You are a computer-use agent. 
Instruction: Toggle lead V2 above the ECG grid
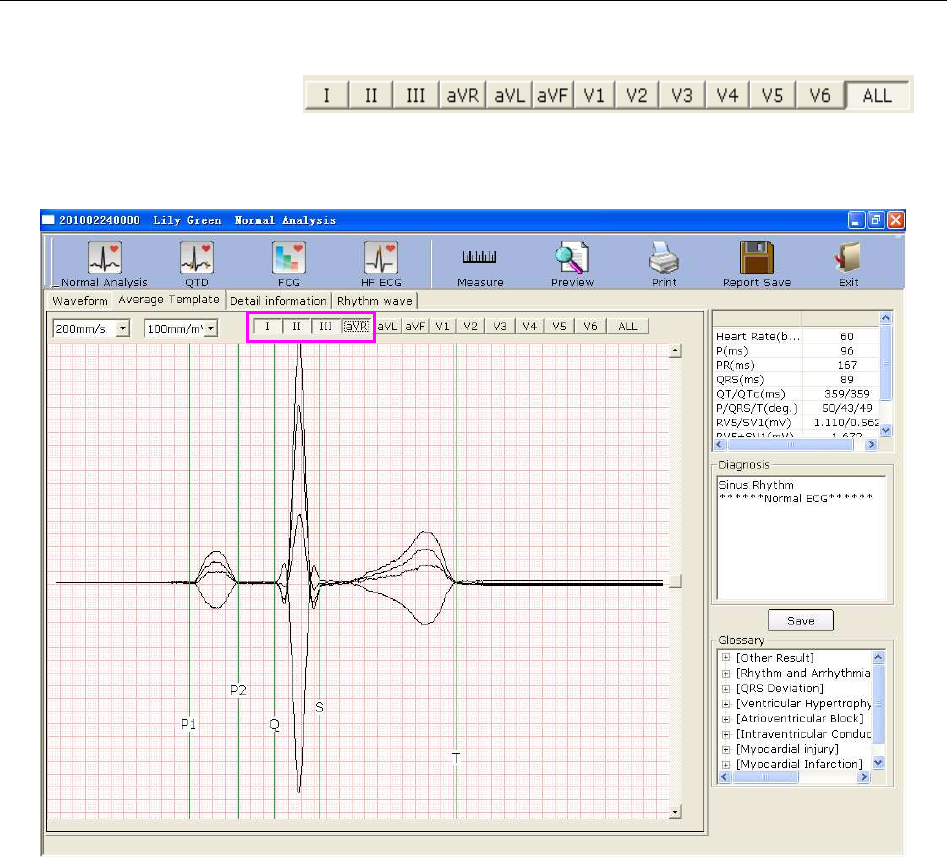point(470,326)
